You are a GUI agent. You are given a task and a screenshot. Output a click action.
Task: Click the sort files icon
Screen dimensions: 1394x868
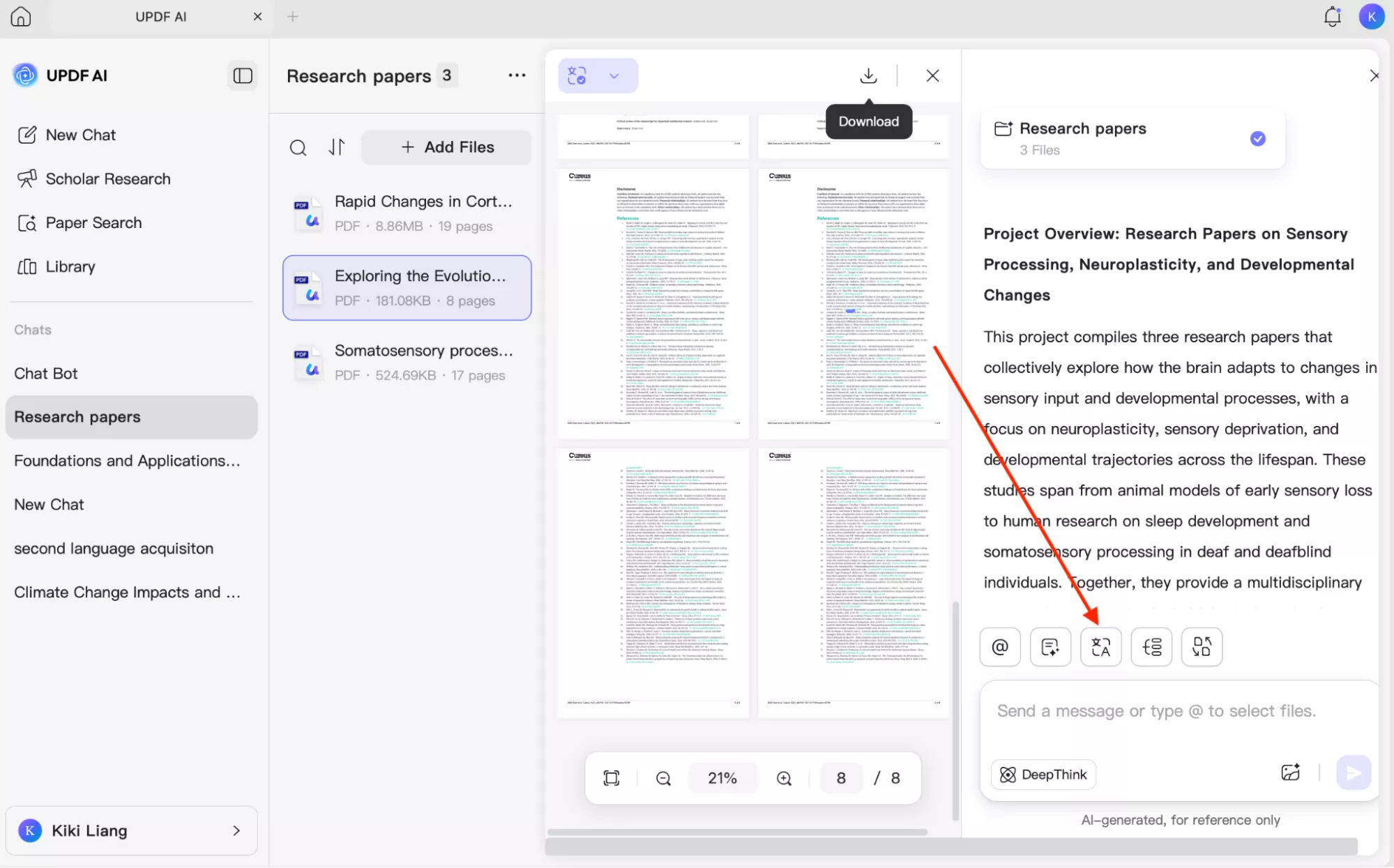337,147
